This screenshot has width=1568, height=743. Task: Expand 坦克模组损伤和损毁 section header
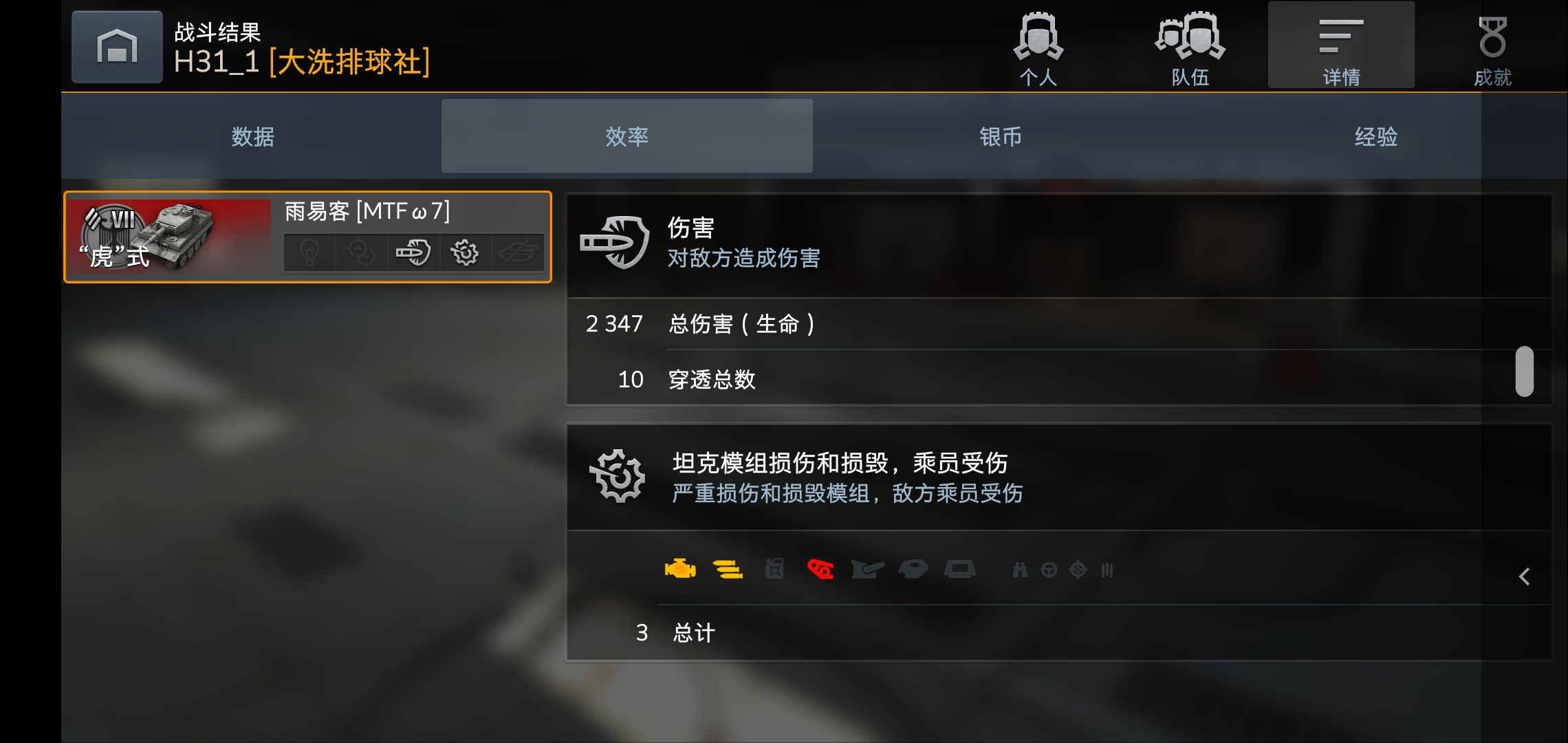pos(1059,477)
